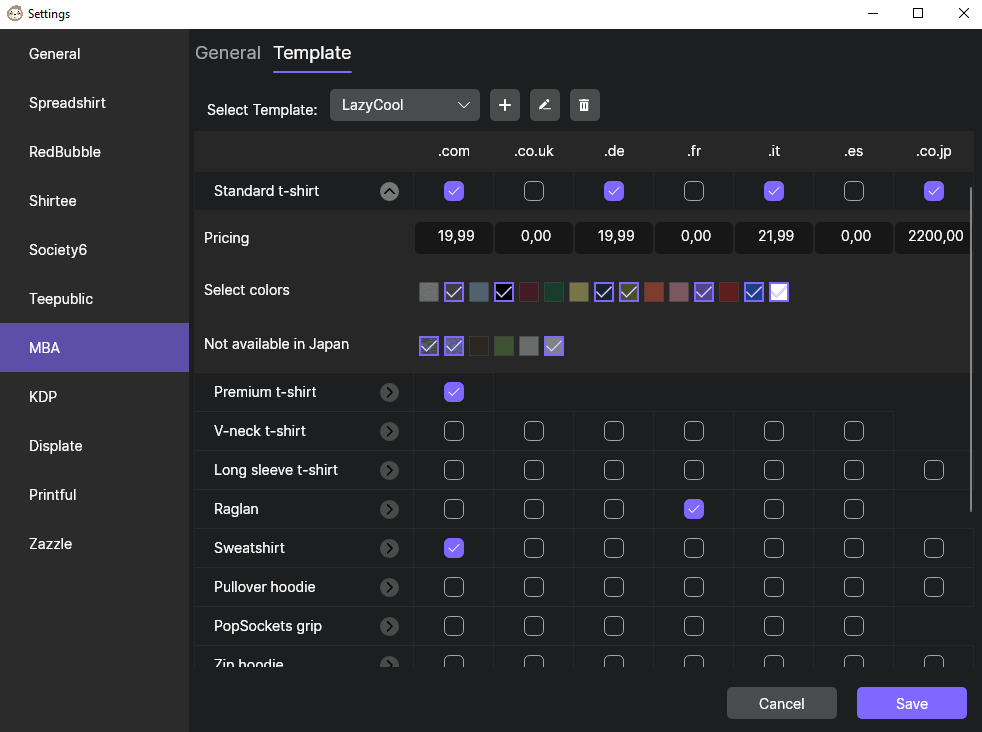Go to Teepublic settings

point(95,299)
